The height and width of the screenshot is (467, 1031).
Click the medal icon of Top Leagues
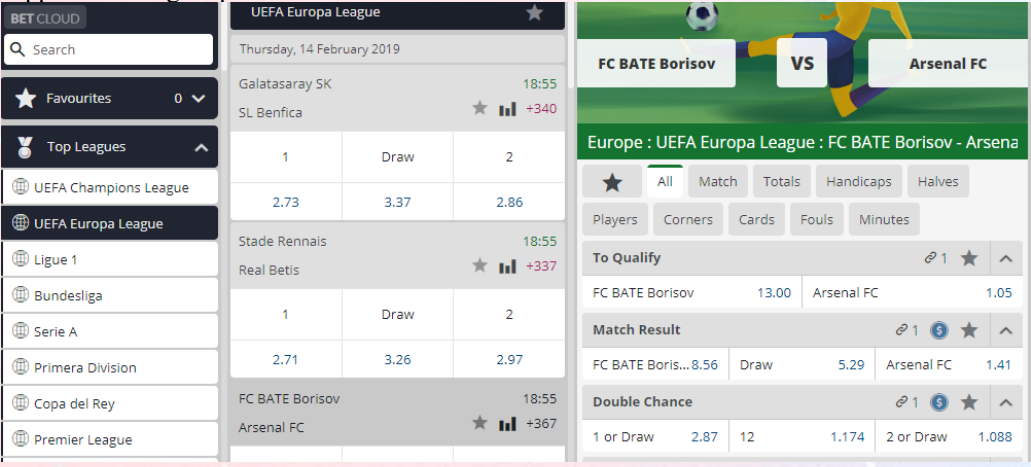click(x=25, y=147)
